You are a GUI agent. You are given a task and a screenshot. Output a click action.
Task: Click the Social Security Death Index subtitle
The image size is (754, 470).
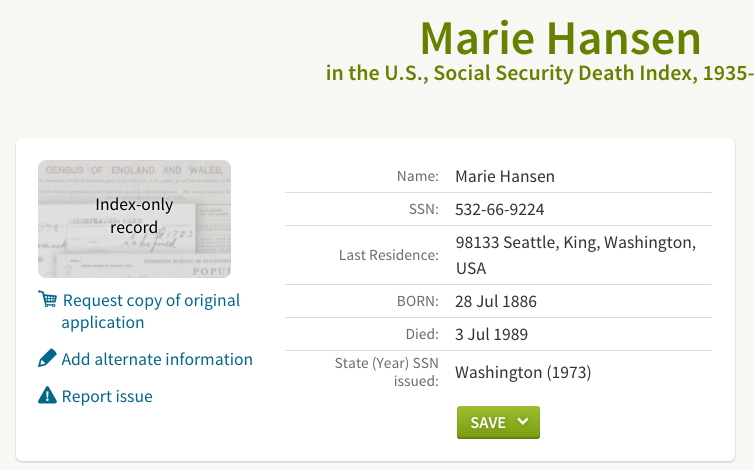540,73
